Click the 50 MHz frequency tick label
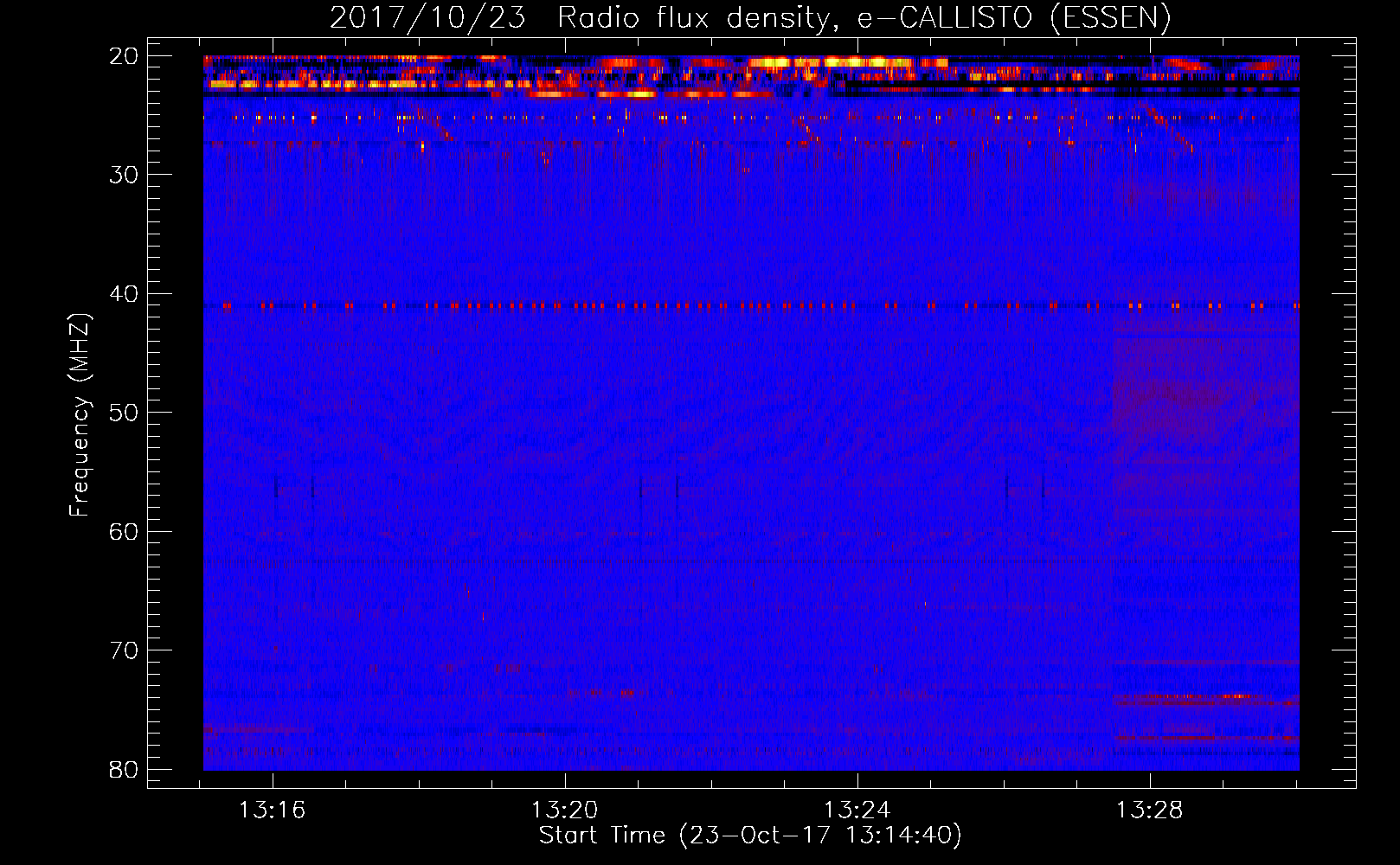 click(x=125, y=413)
